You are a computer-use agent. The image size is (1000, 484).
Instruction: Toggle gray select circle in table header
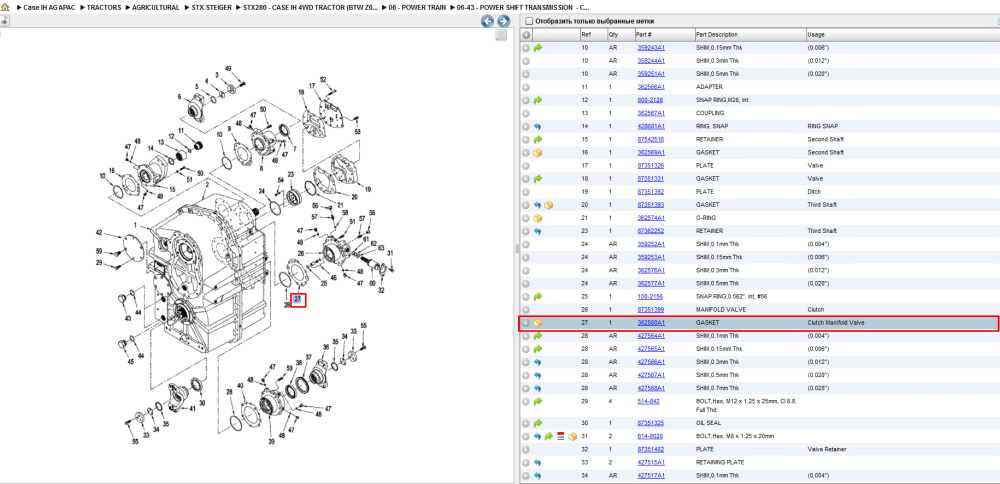point(526,35)
